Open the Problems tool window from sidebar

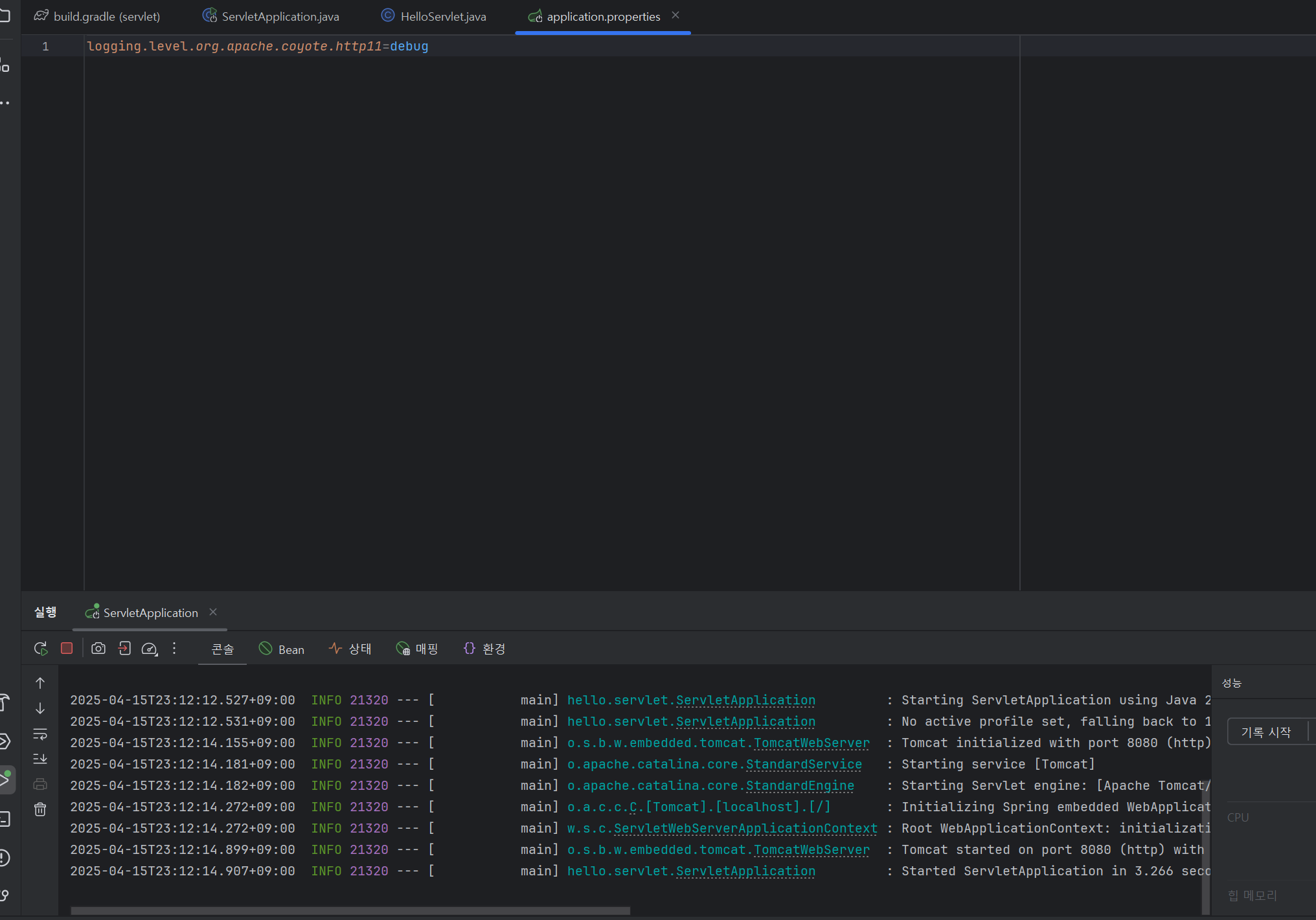click(x=5, y=858)
